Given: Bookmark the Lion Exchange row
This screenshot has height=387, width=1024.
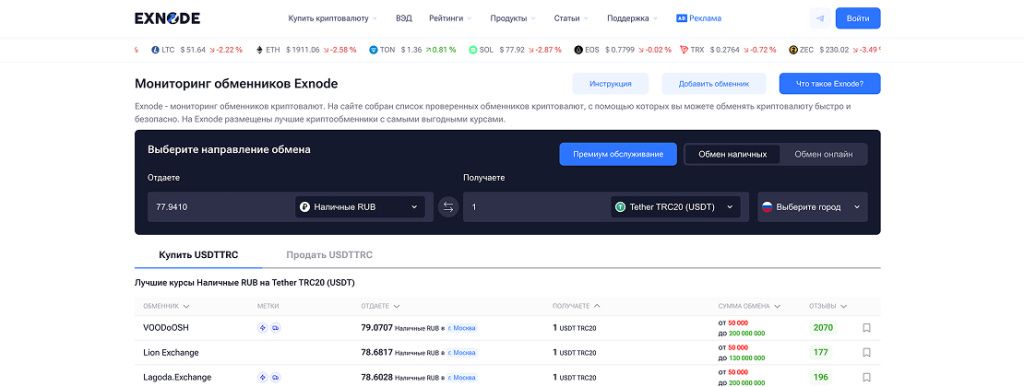Looking at the screenshot, I should (867, 352).
